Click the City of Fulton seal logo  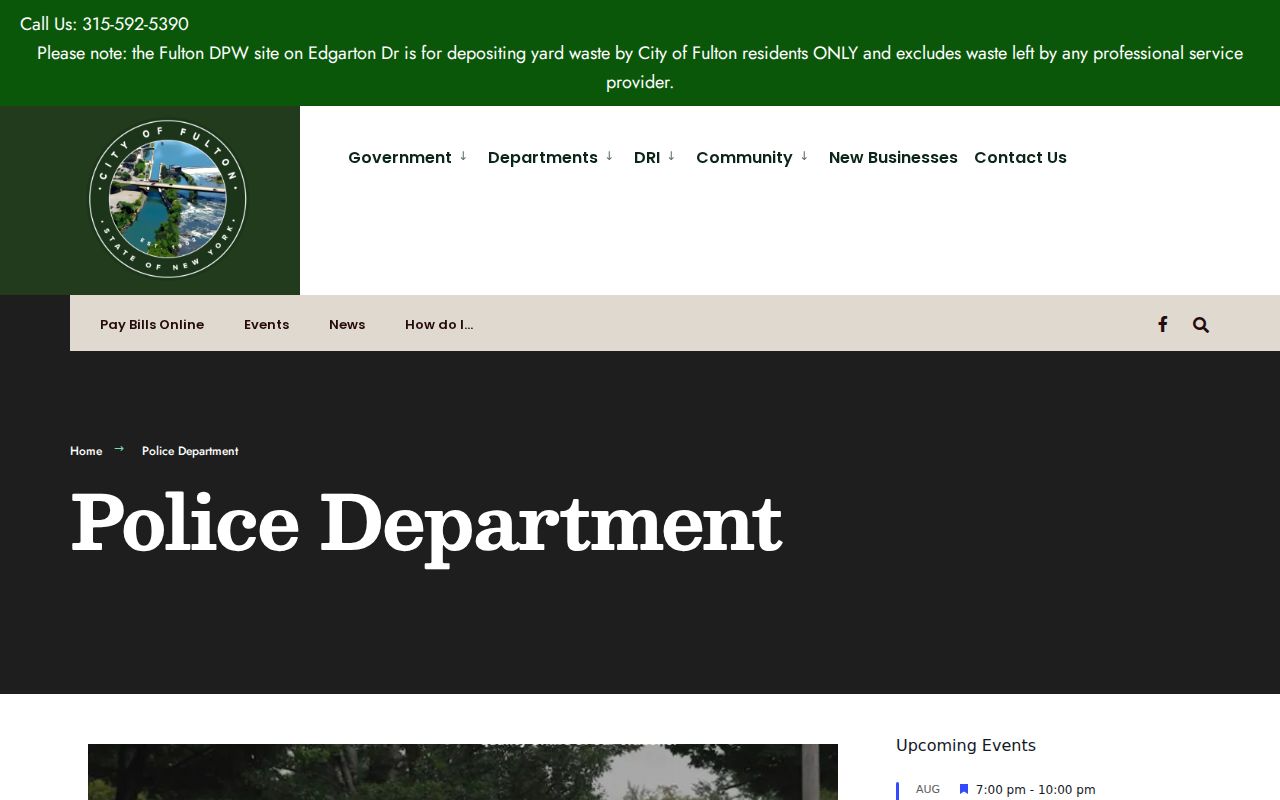tap(168, 199)
